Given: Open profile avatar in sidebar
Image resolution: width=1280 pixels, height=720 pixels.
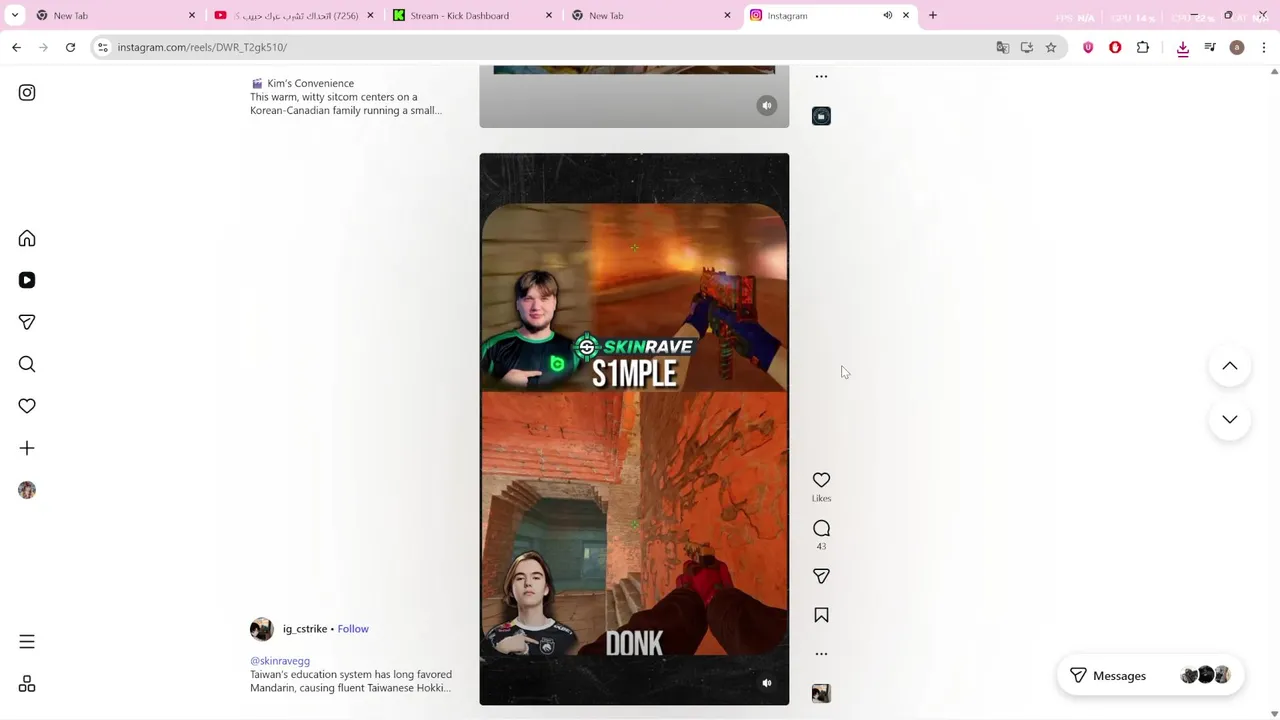Looking at the screenshot, I should point(27,491).
